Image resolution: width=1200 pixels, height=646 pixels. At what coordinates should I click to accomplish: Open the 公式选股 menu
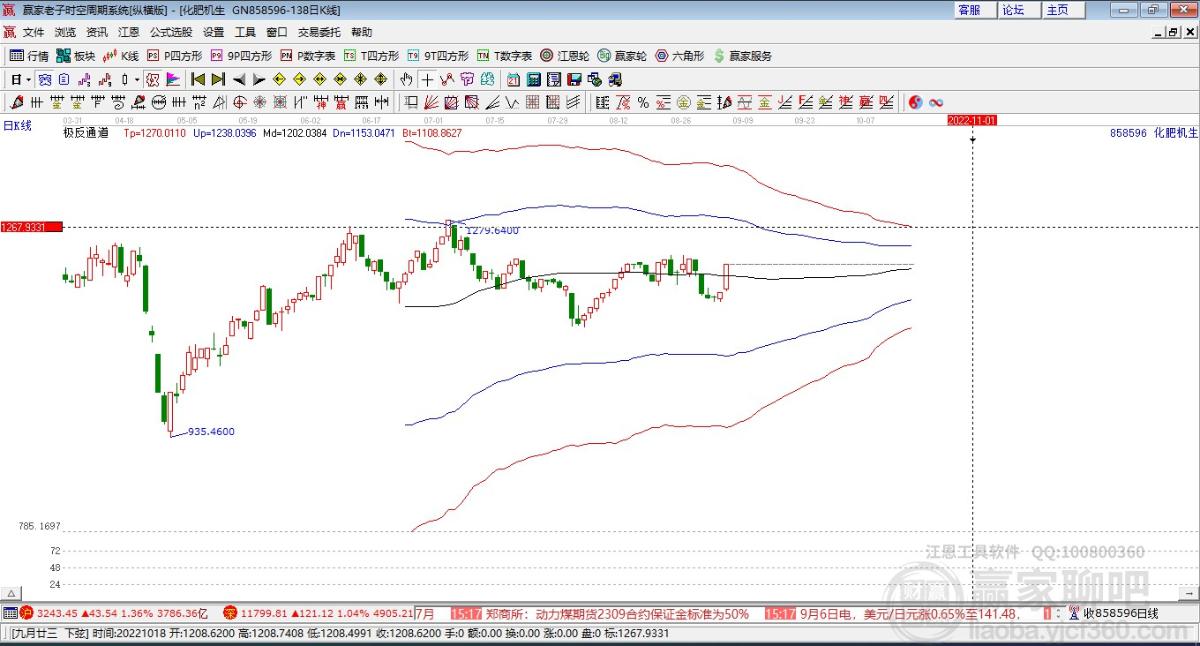tap(171, 32)
